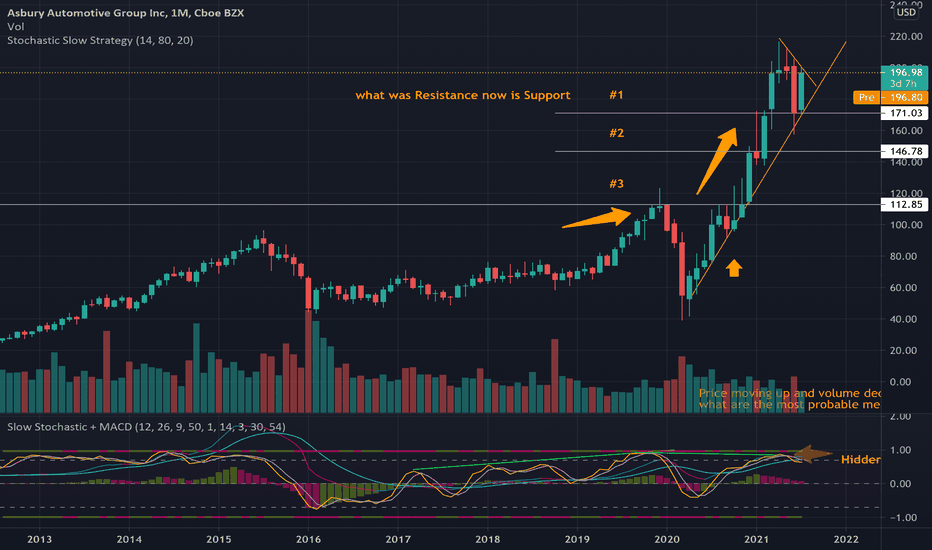
Task: Click the 2021 label on time axis
Action: coord(756,539)
